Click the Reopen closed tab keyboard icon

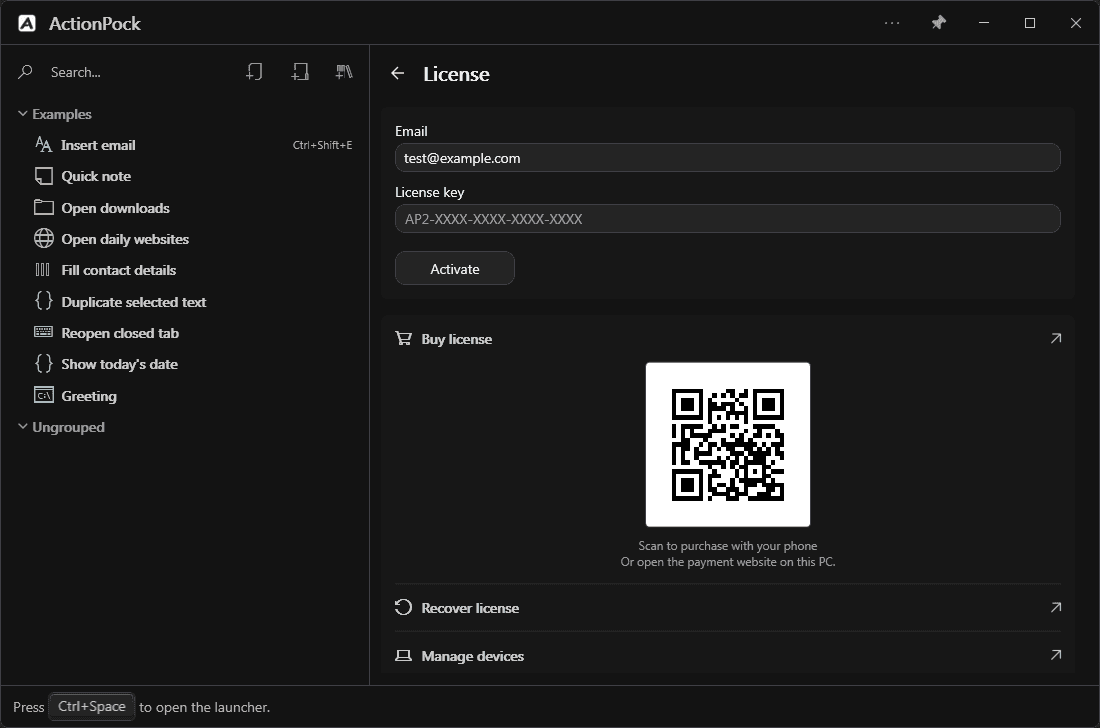[x=43, y=332]
